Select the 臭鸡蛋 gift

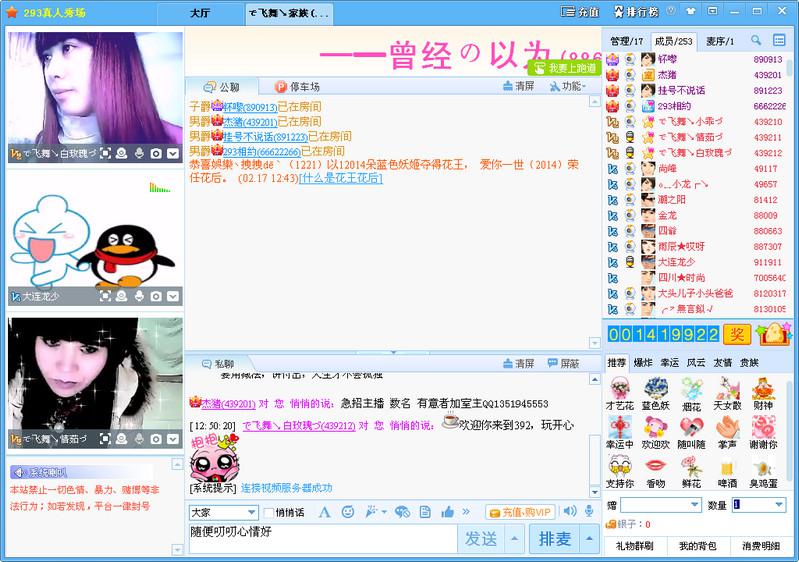[x=763, y=472]
